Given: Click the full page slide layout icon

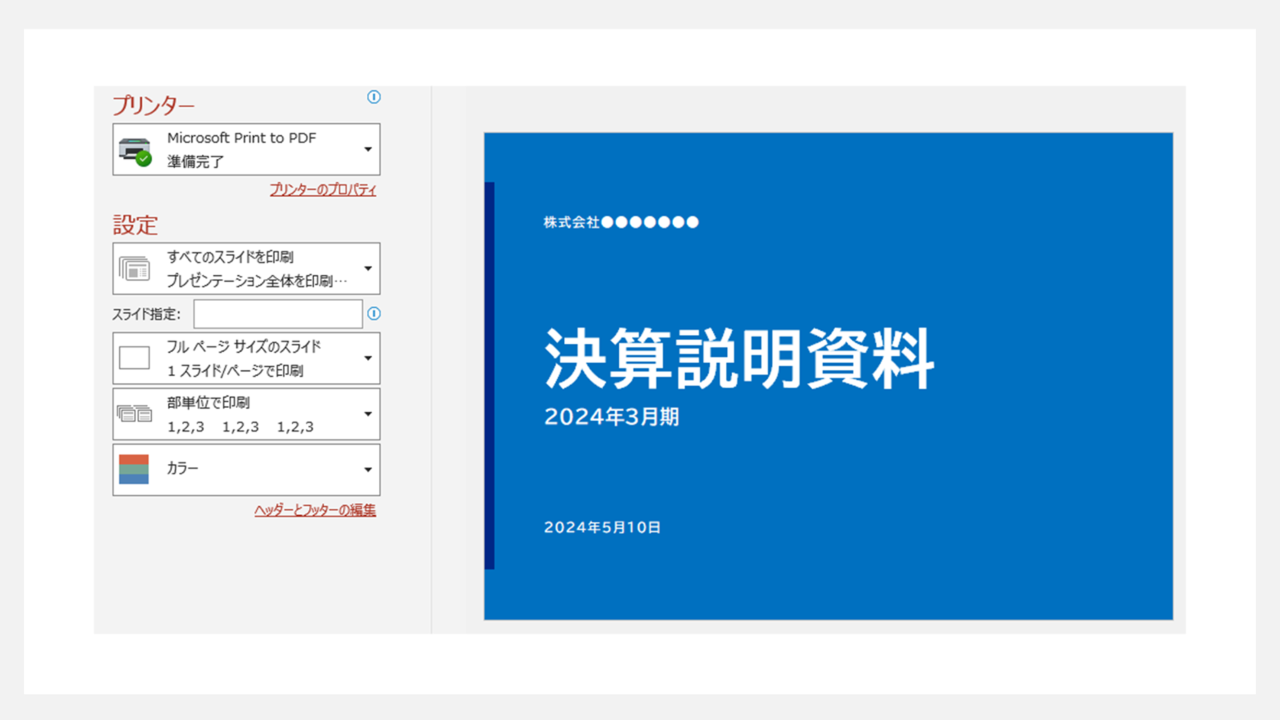Looking at the screenshot, I should click(134, 358).
